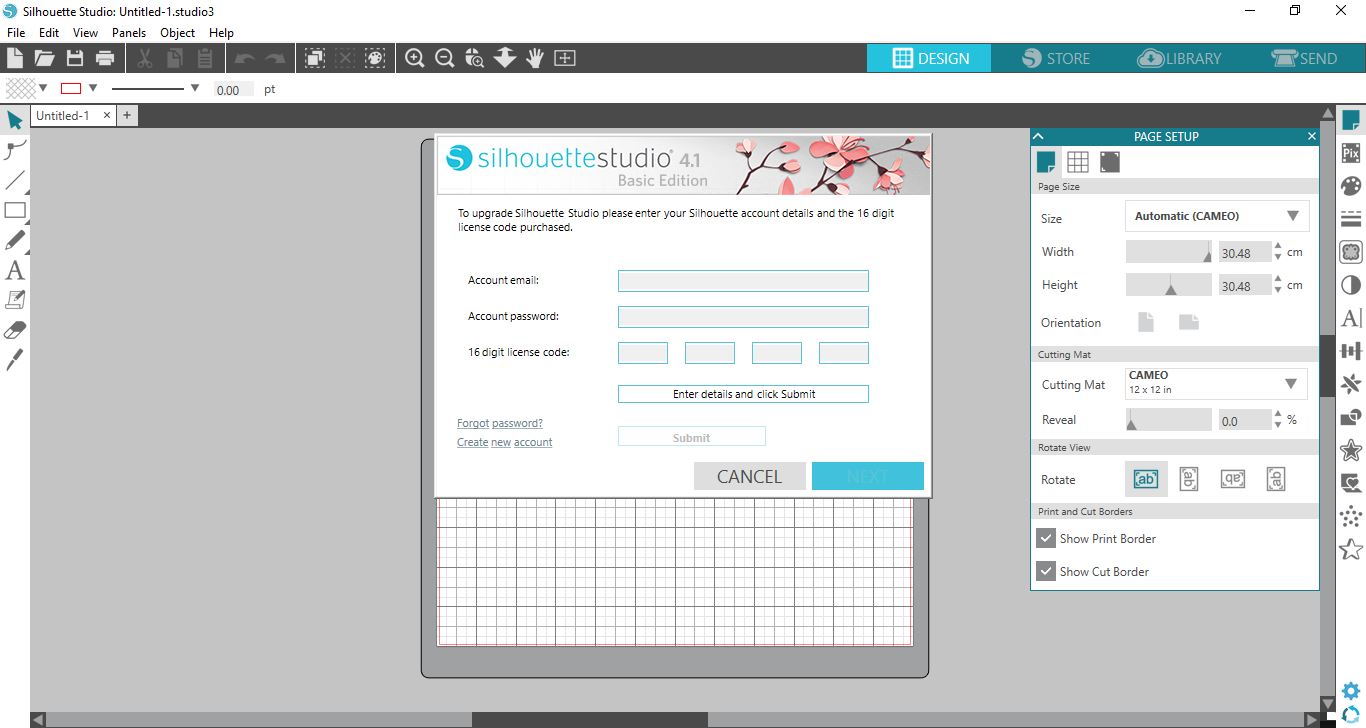Screen dimensions: 1366x728
Task: Open the Panels menu
Action: 129,32
